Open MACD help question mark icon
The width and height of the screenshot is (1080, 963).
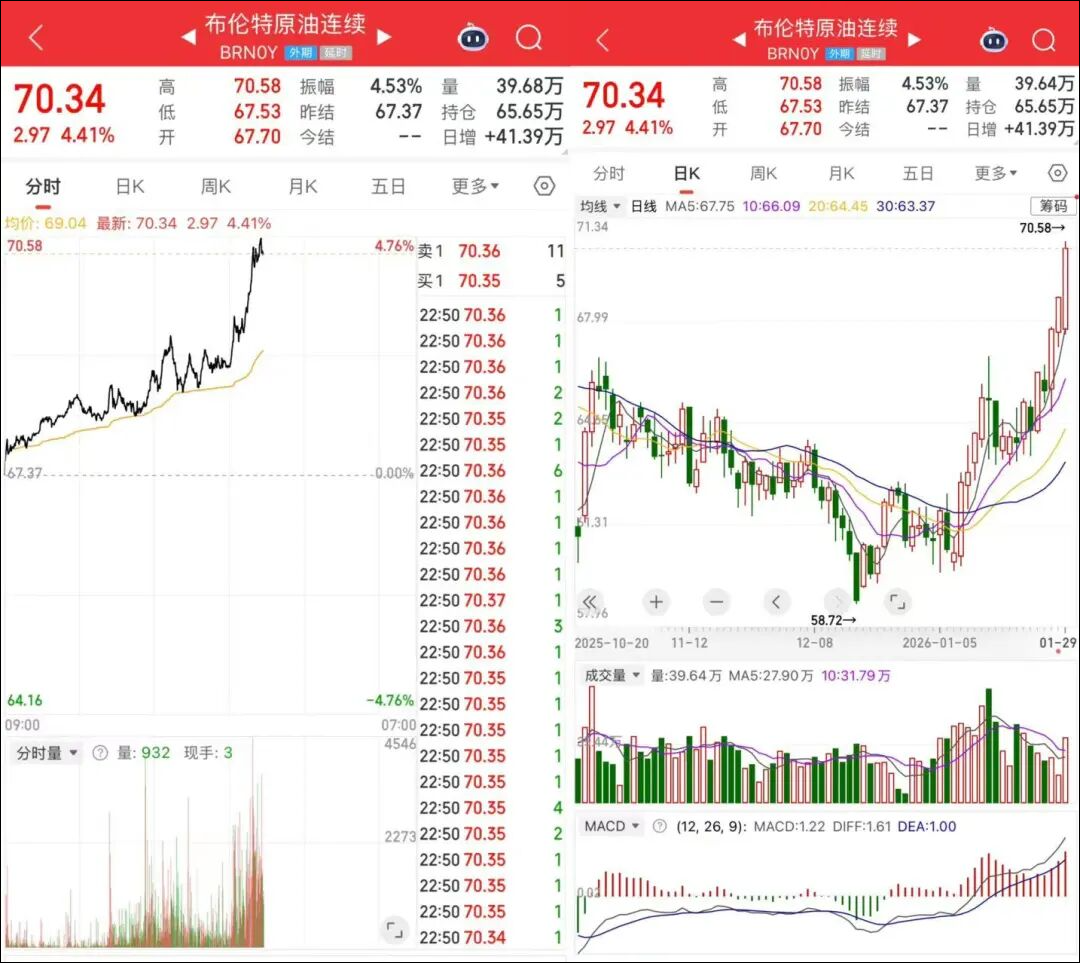pyautogui.click(x=659, y=826)
